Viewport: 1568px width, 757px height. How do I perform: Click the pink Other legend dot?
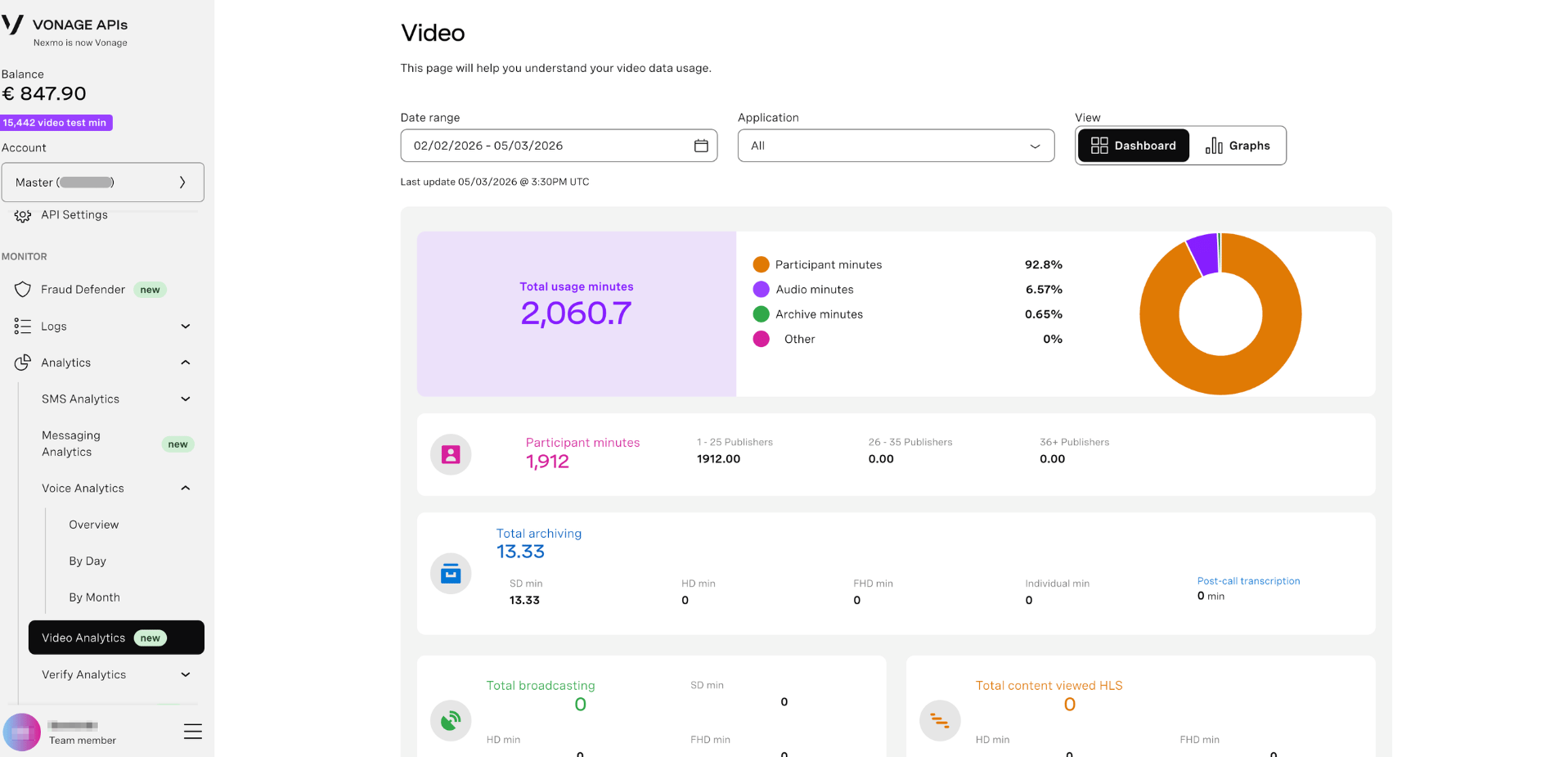[762, 339]
